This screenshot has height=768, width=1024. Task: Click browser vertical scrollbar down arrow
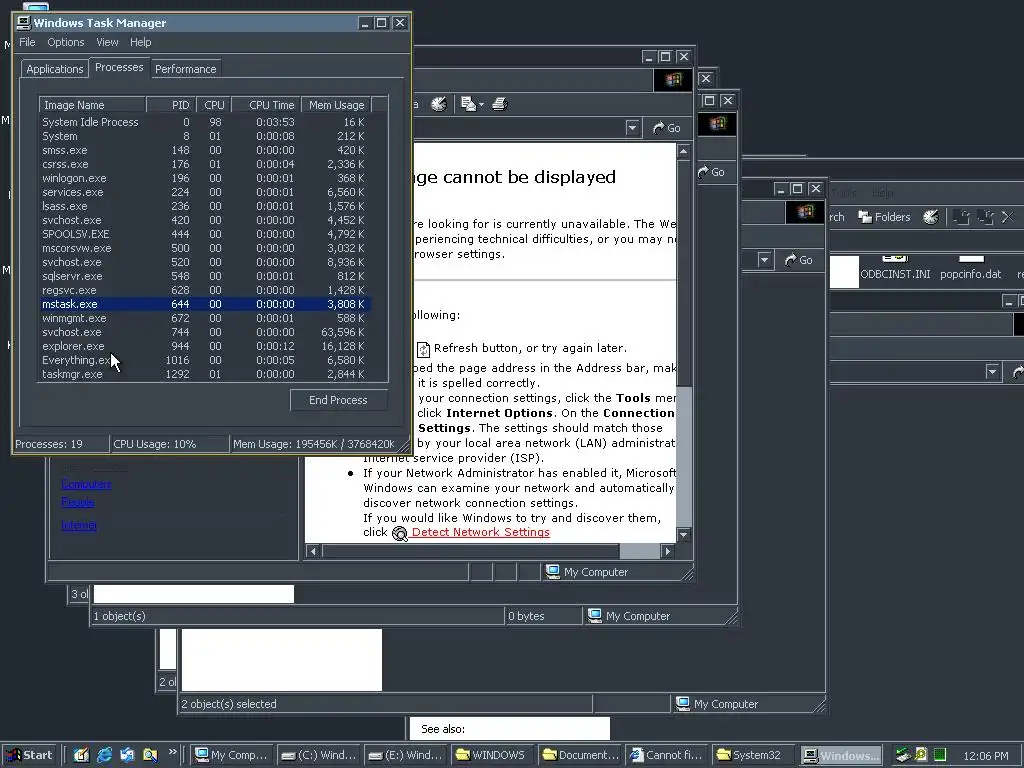[x=683, y=535]
